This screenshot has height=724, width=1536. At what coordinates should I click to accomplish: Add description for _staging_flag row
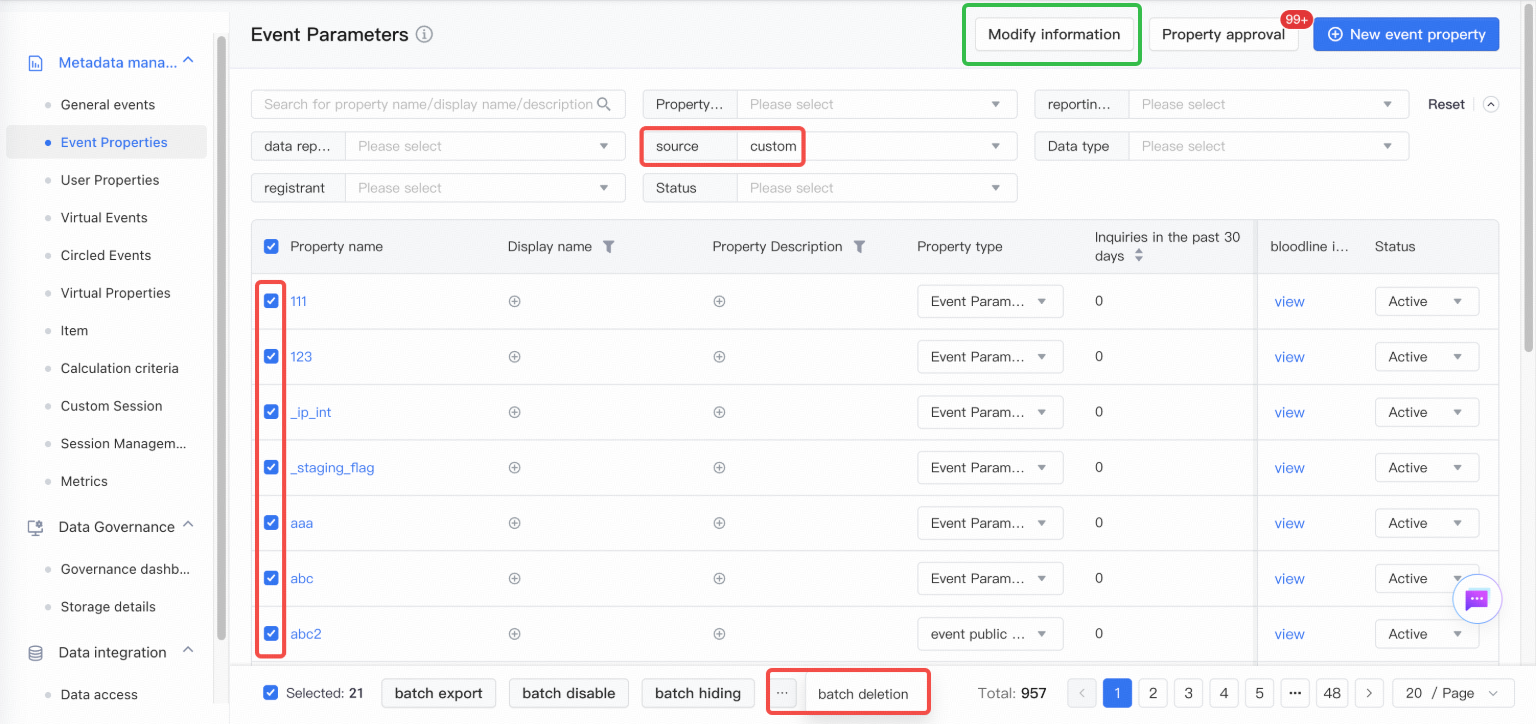719,468
